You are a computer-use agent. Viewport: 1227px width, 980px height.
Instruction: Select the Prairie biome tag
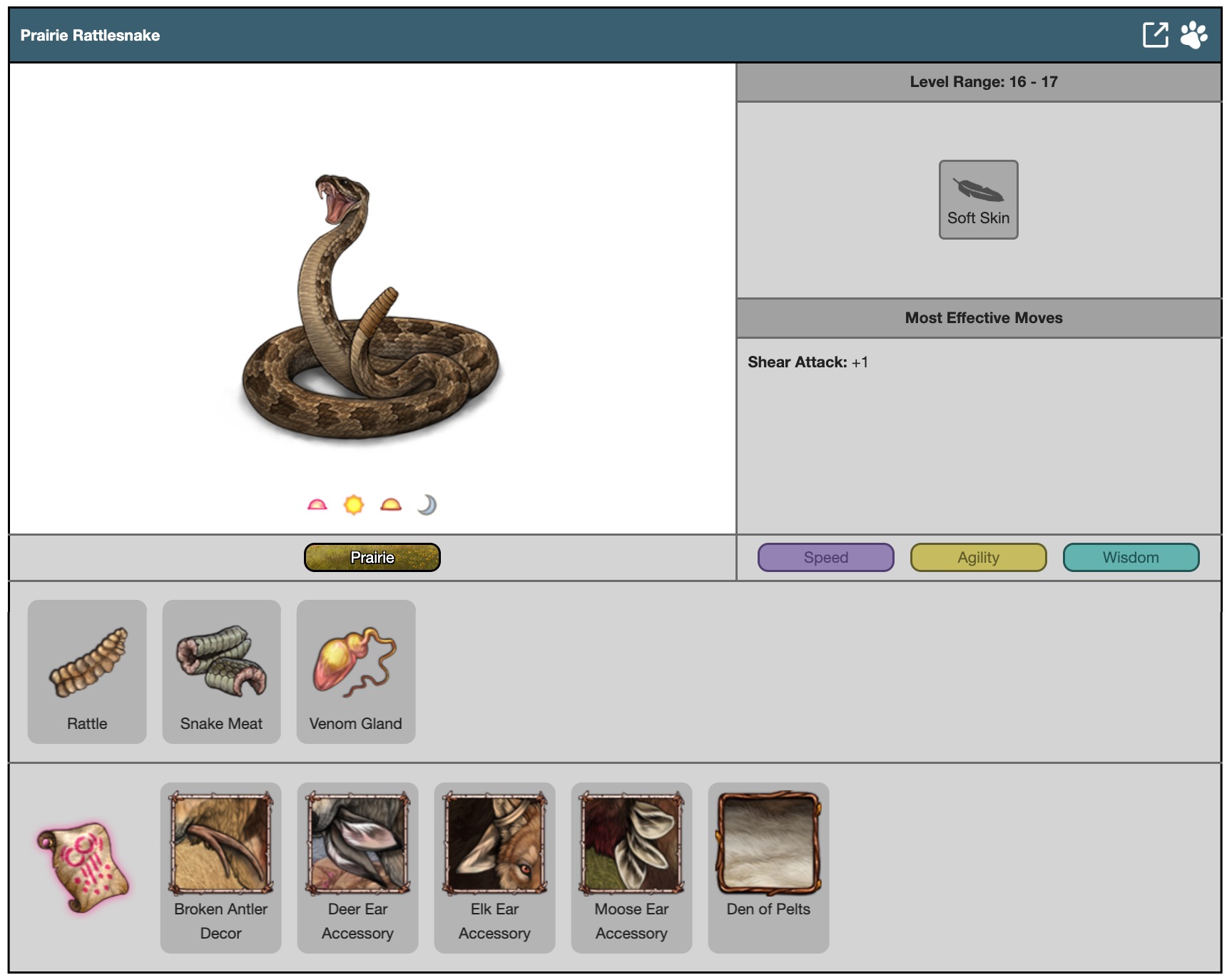(372, 558)
